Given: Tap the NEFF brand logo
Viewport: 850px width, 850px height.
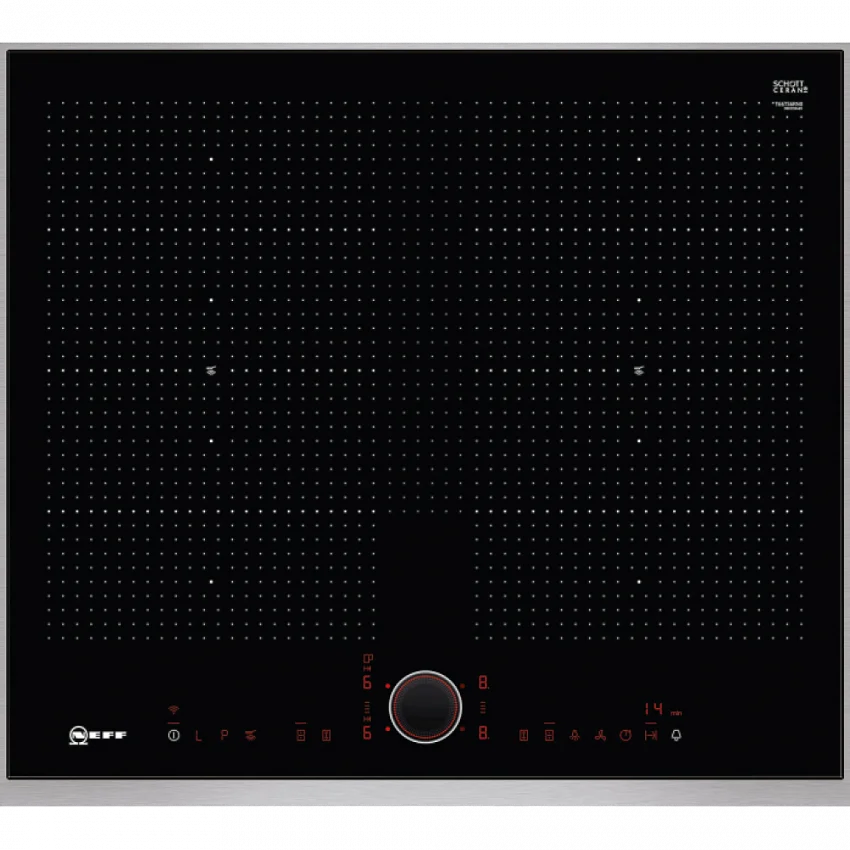Looking at the screenshot, I should click(x=98, y=736).
